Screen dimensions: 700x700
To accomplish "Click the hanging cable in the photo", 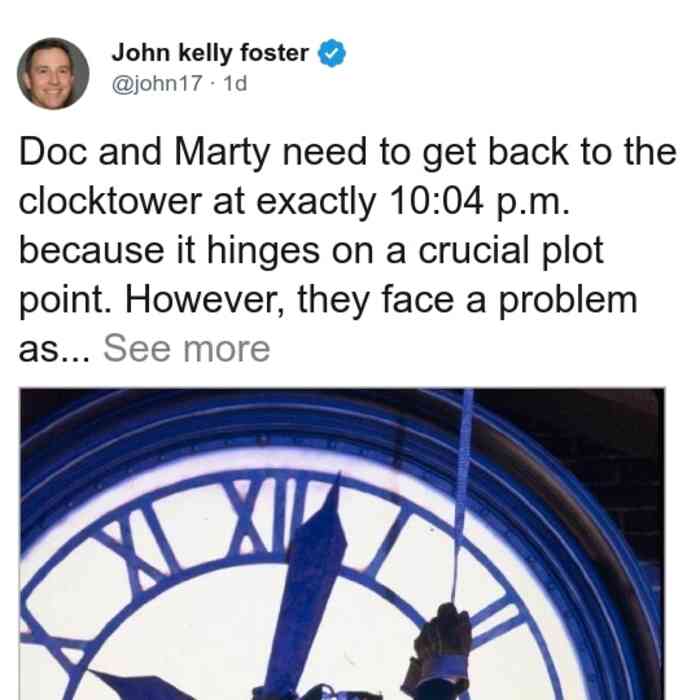I will point(461,496).
